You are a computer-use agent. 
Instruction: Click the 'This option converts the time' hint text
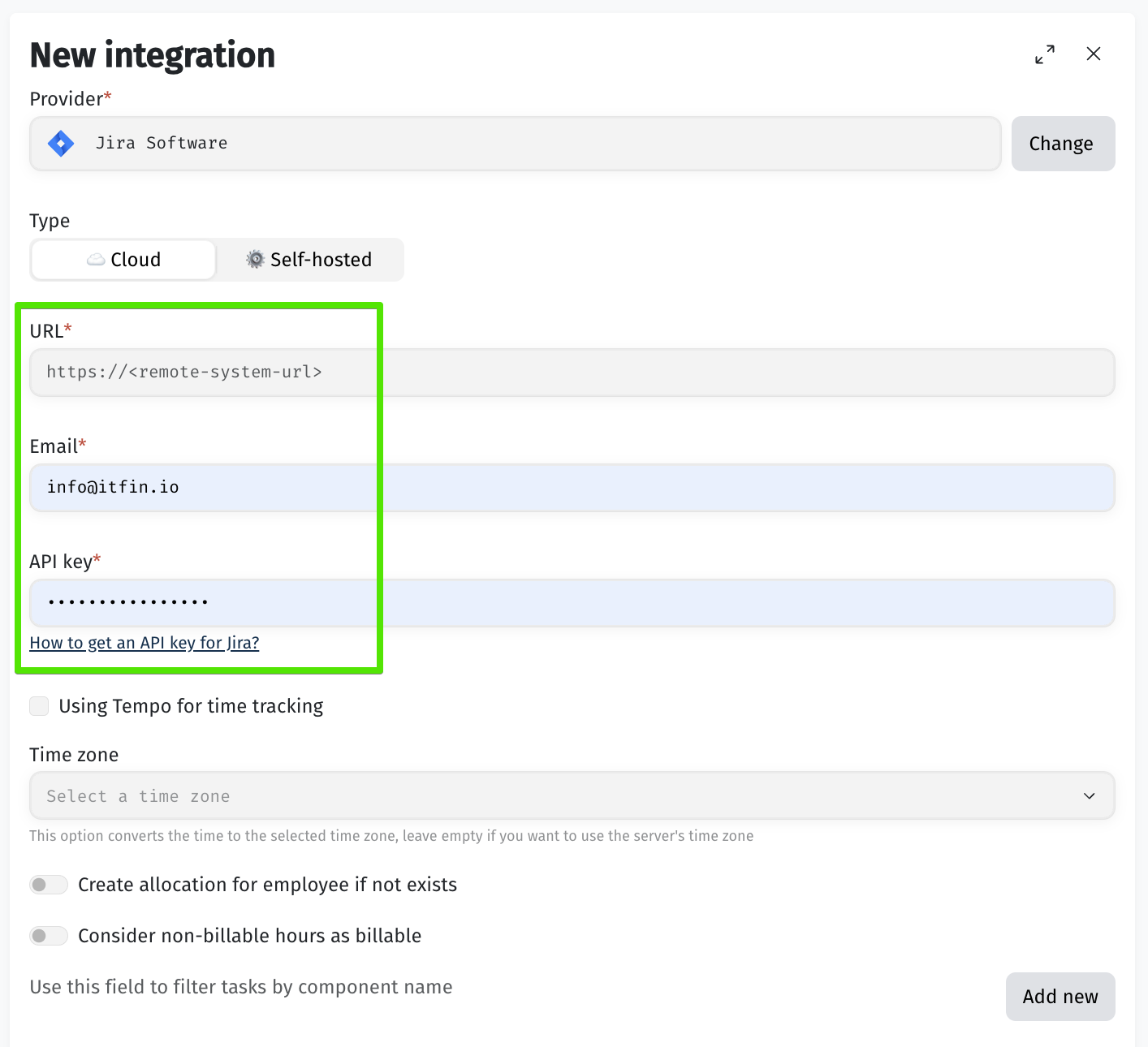[x=391, y=836]
